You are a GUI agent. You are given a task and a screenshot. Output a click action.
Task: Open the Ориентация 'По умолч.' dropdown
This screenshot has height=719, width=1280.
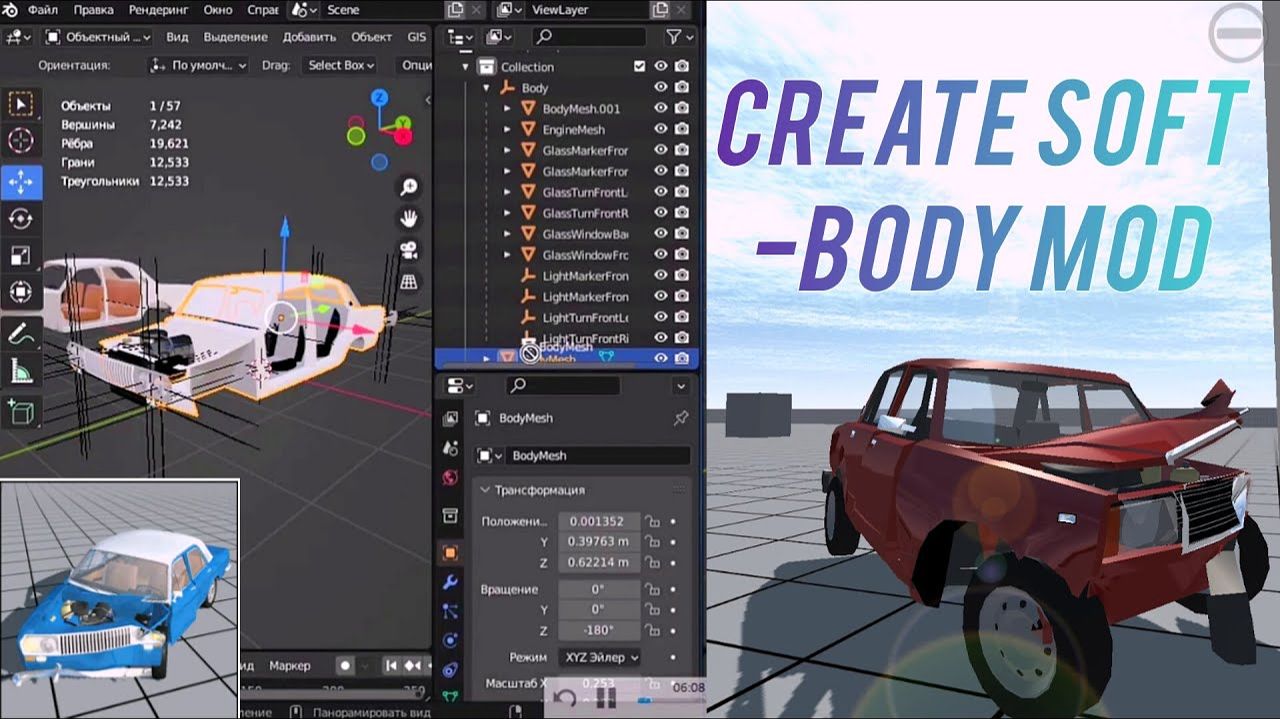[197, 65]
